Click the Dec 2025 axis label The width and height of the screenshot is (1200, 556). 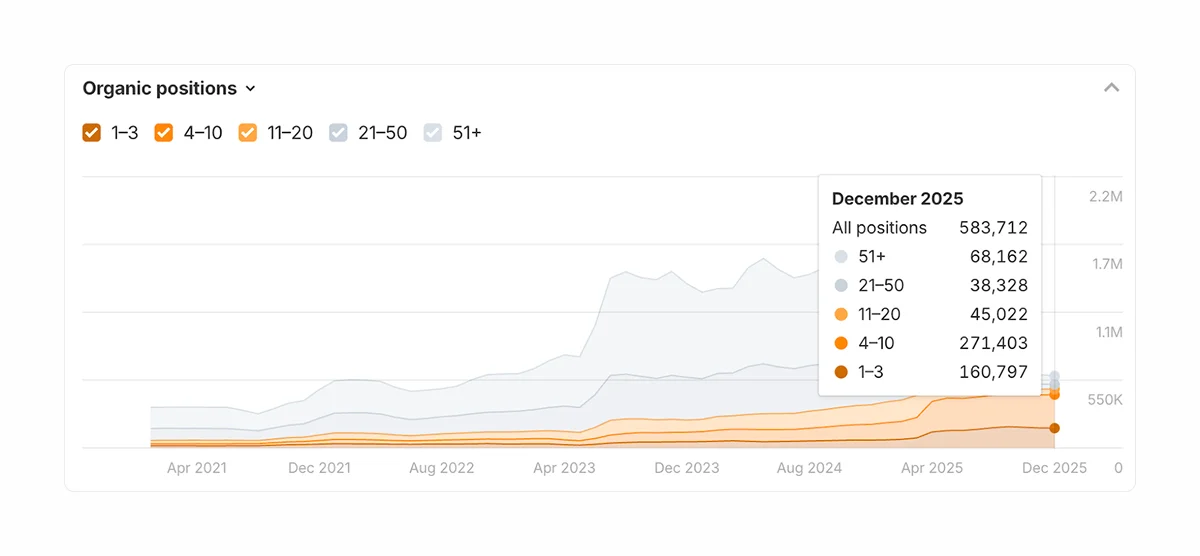(x=1054, y=468)
